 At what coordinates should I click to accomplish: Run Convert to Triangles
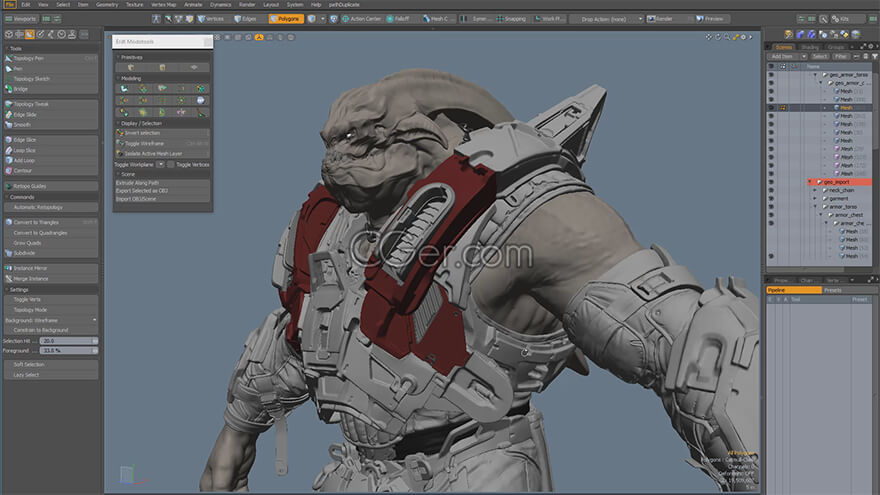coord(51,222)
